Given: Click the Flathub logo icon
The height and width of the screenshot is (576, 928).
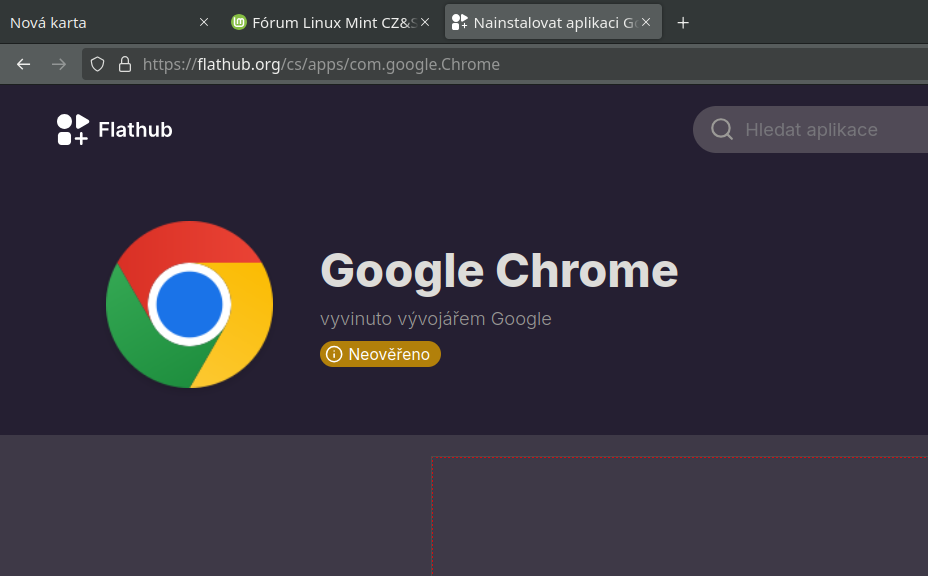Looking at the screenshot, I should [73, 129].
